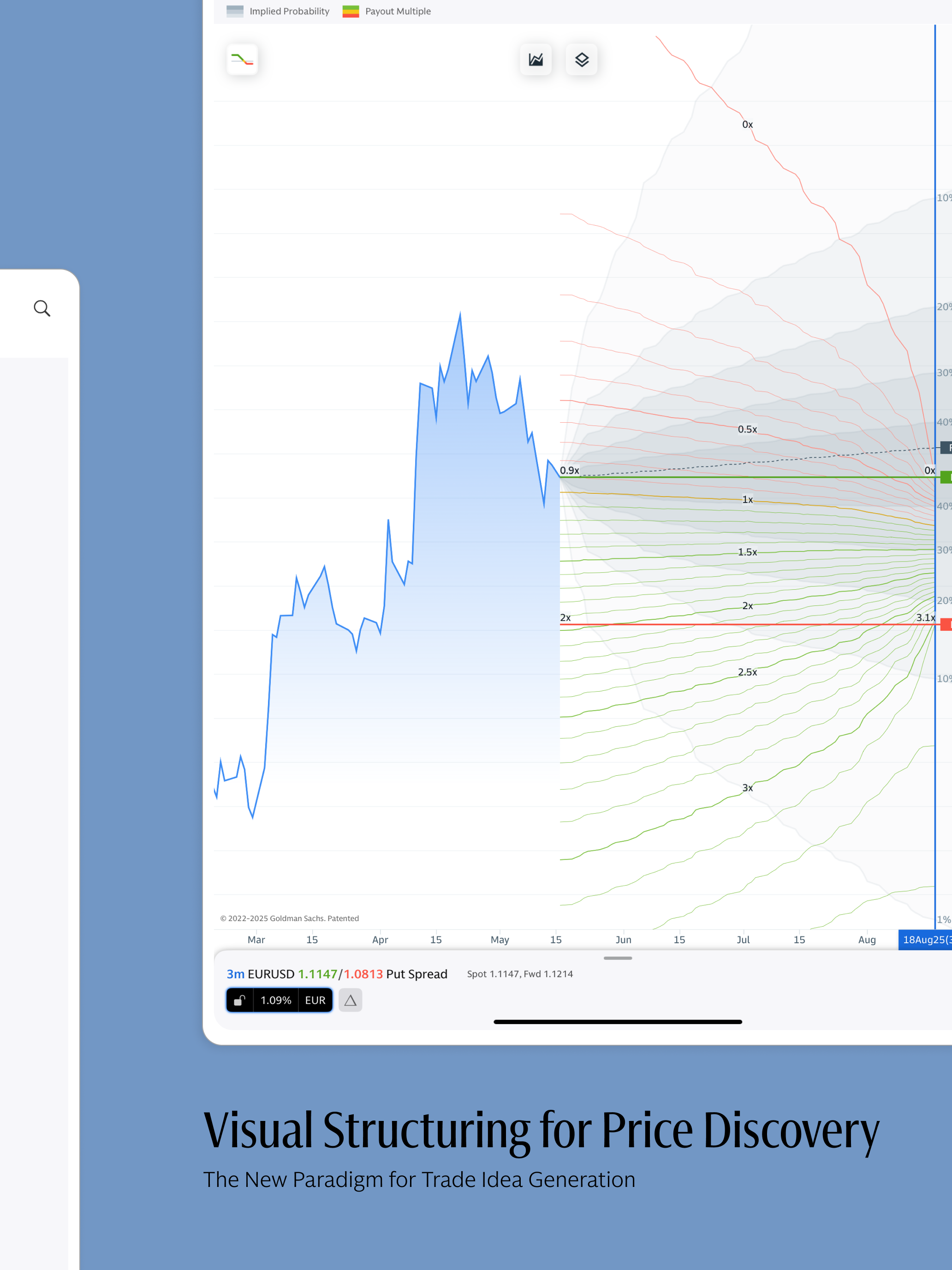This screenshot has height=1270, width=952.
Task: Open the 3m tenor selector
Action: 235,974
